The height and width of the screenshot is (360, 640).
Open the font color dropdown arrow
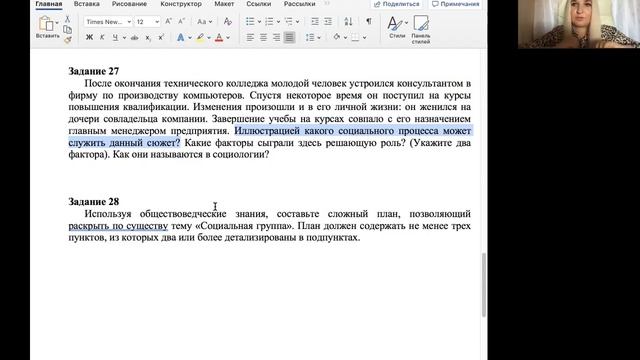(228, 38)
